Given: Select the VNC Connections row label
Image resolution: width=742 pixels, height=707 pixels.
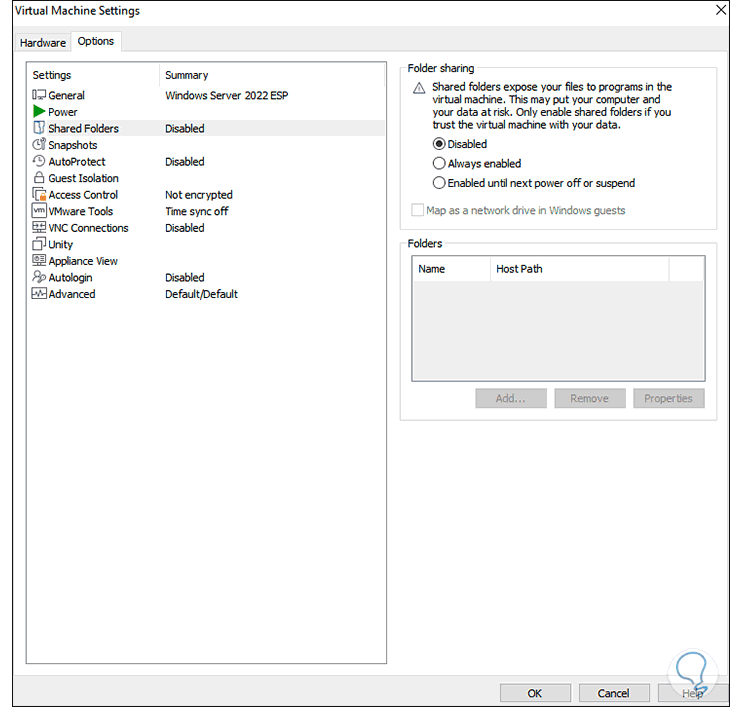Looking at the screenshot, I should [x=88, y=228].
